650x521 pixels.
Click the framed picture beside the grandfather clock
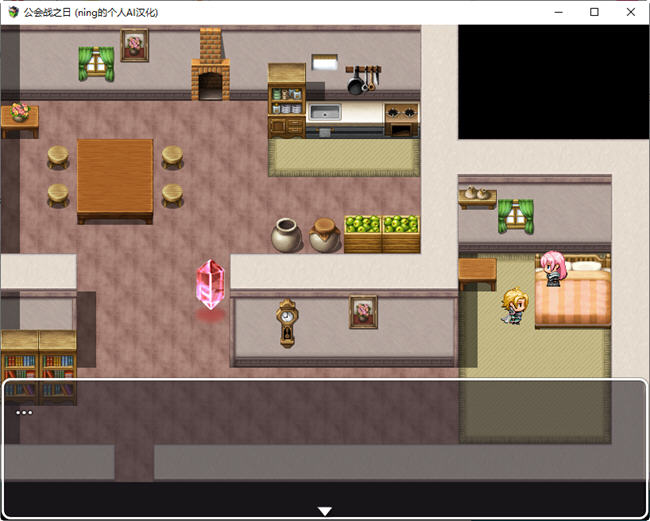click(363, 311)
